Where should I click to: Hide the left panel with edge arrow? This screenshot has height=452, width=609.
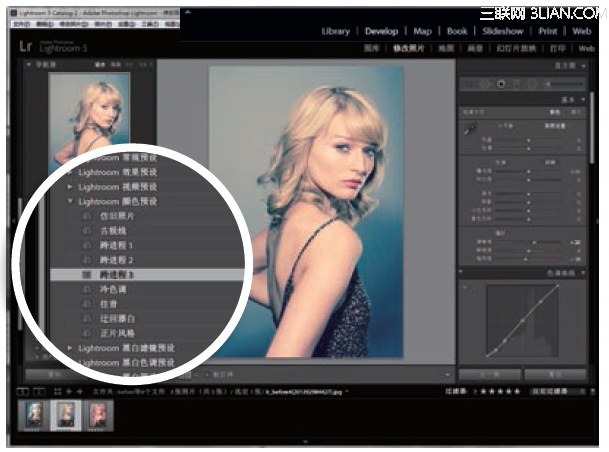click(14, 221)
